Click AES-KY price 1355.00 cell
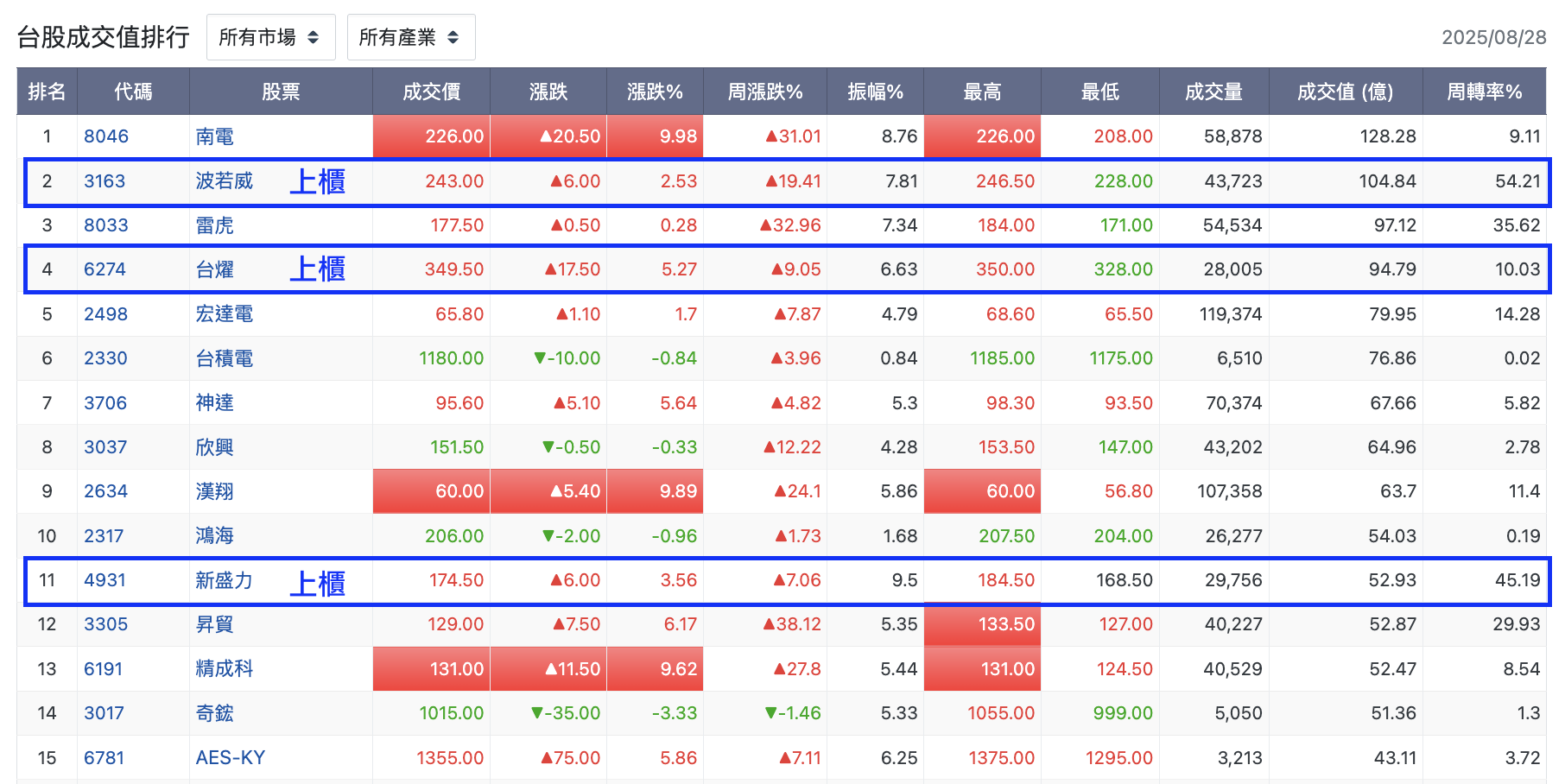Image resolution: width=1565 pixels, height=784 pixels. click(x=432, y=758)
